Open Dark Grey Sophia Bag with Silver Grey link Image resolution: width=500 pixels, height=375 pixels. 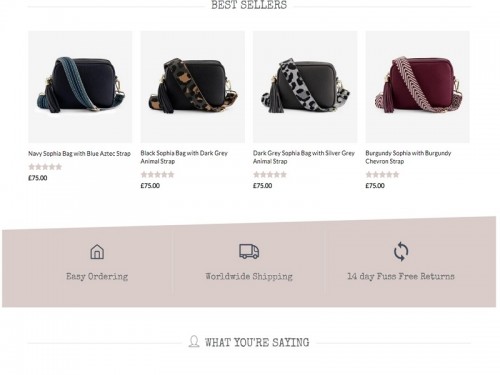pos(304,157)
